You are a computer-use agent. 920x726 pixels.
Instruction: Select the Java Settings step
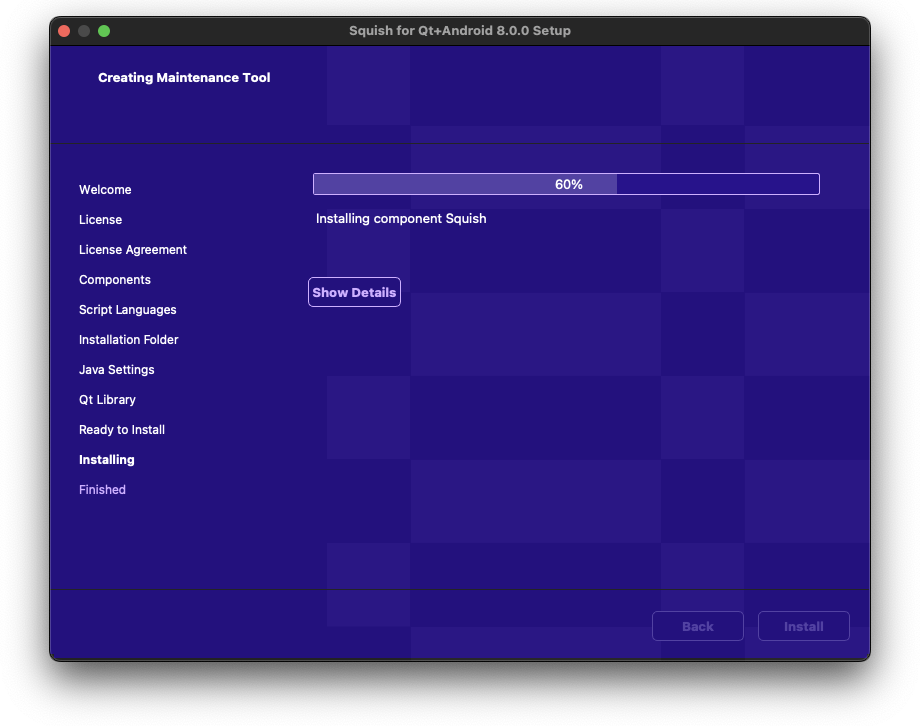coord(116,369)
